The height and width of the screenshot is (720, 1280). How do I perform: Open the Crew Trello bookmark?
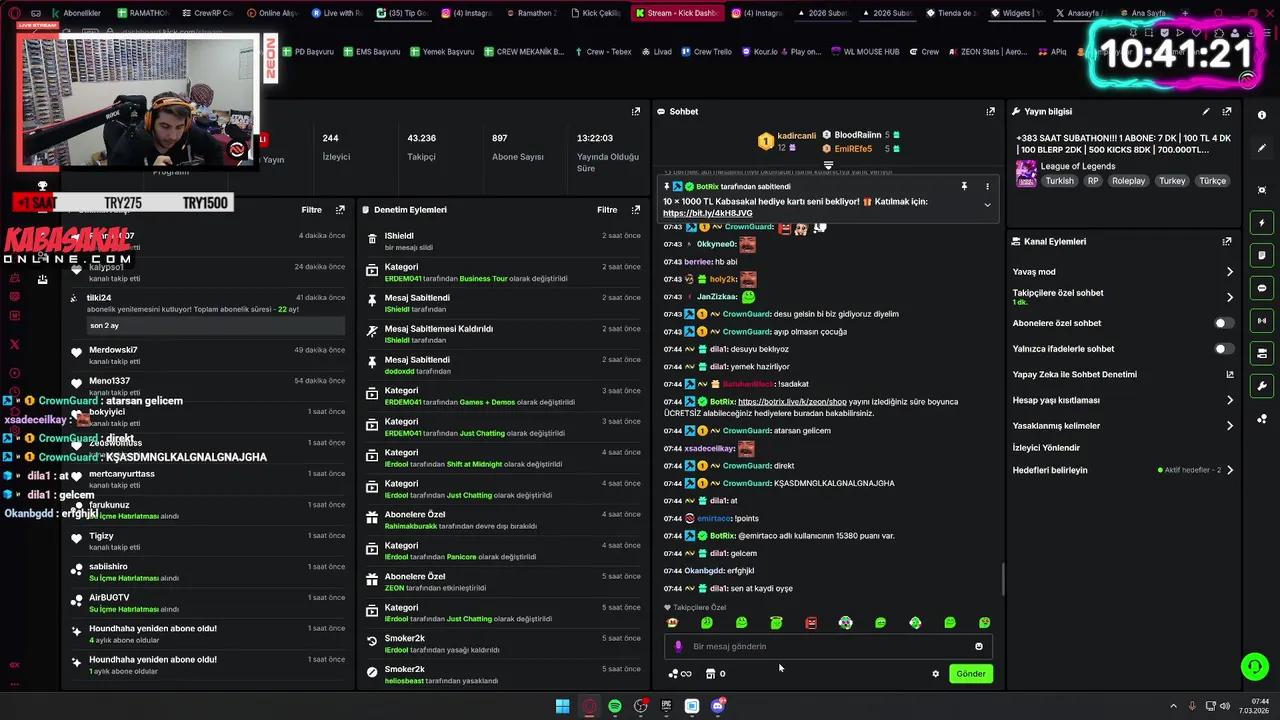[x=707, y=52]
